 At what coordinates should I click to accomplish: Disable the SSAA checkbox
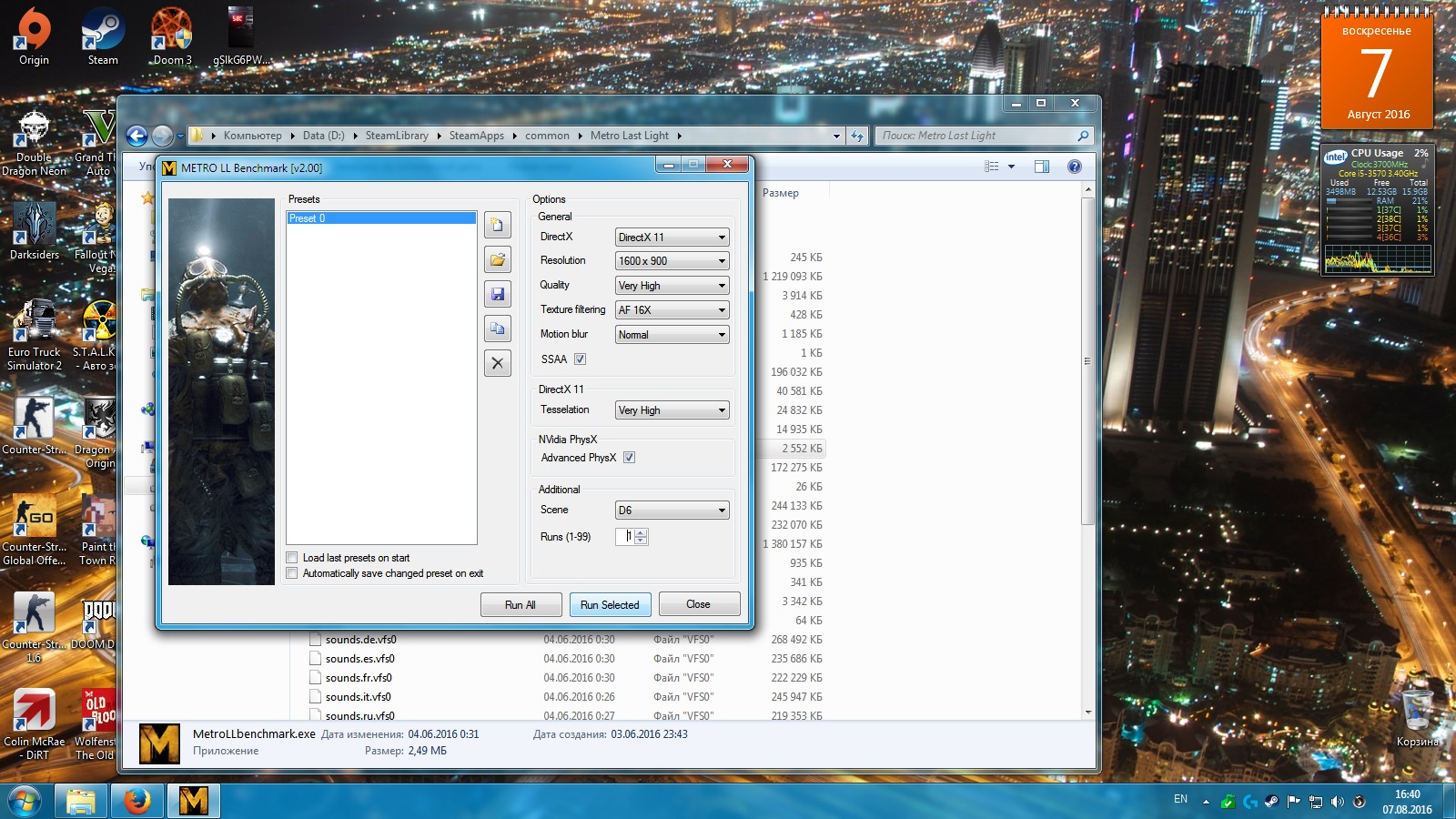580,359
